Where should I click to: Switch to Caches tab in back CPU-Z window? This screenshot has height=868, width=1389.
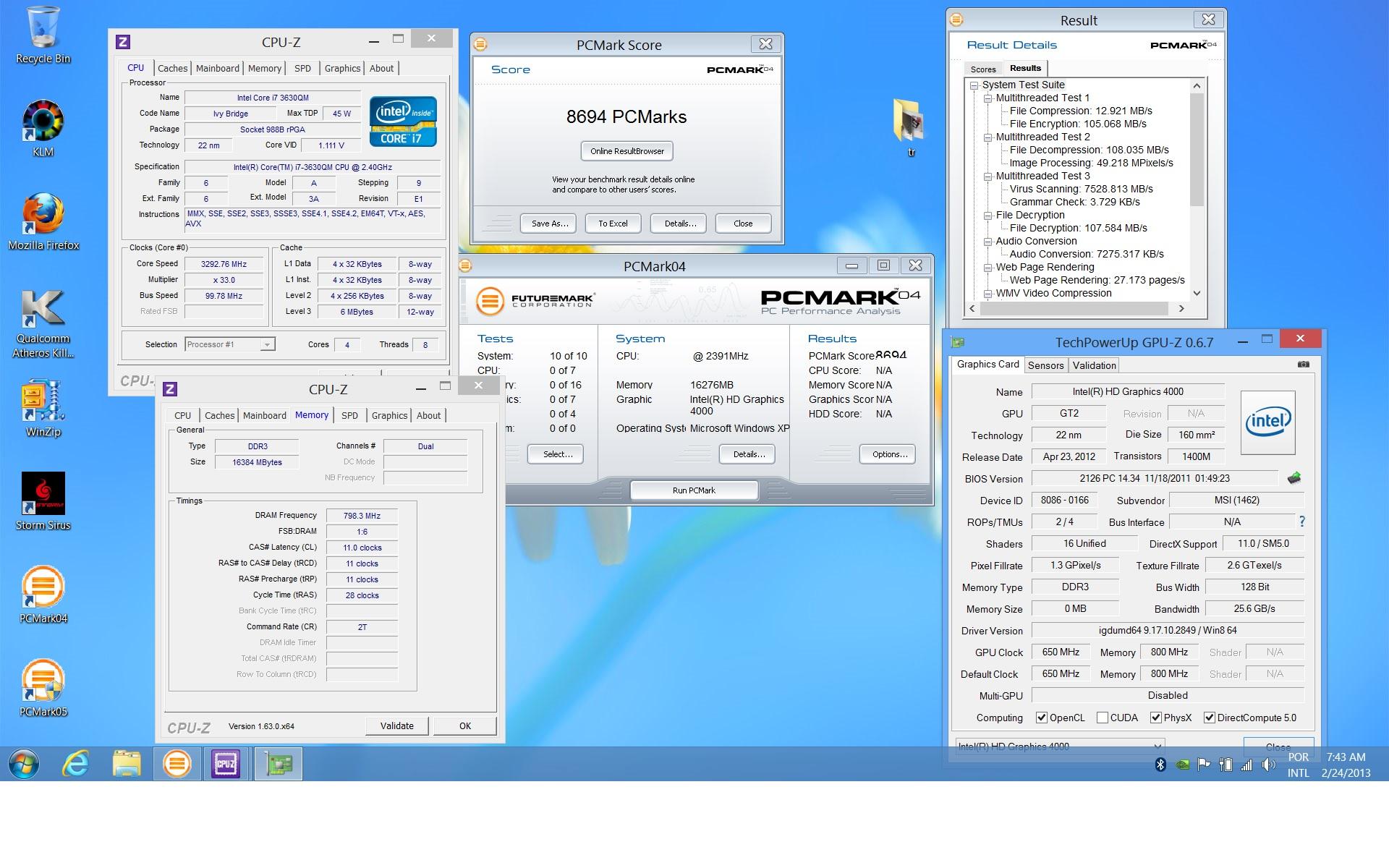click(x=173, y=68)
